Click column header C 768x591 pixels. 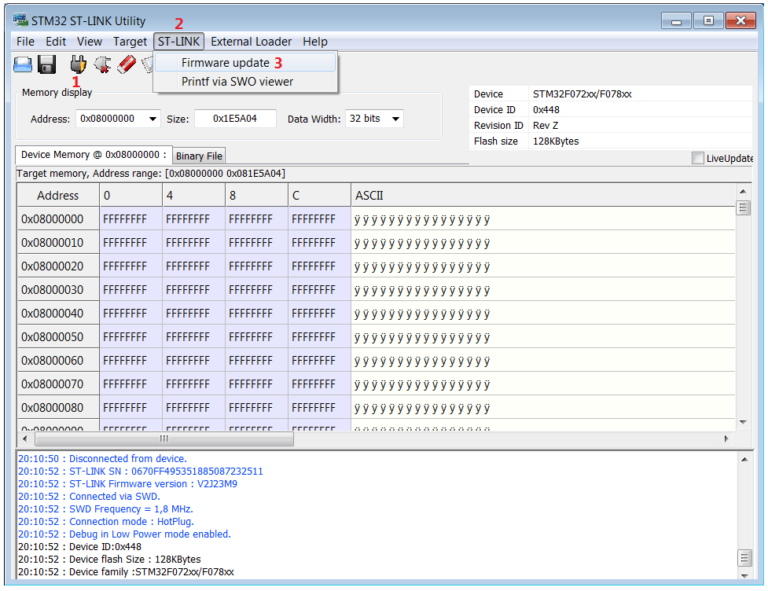(x=319, y=195)
